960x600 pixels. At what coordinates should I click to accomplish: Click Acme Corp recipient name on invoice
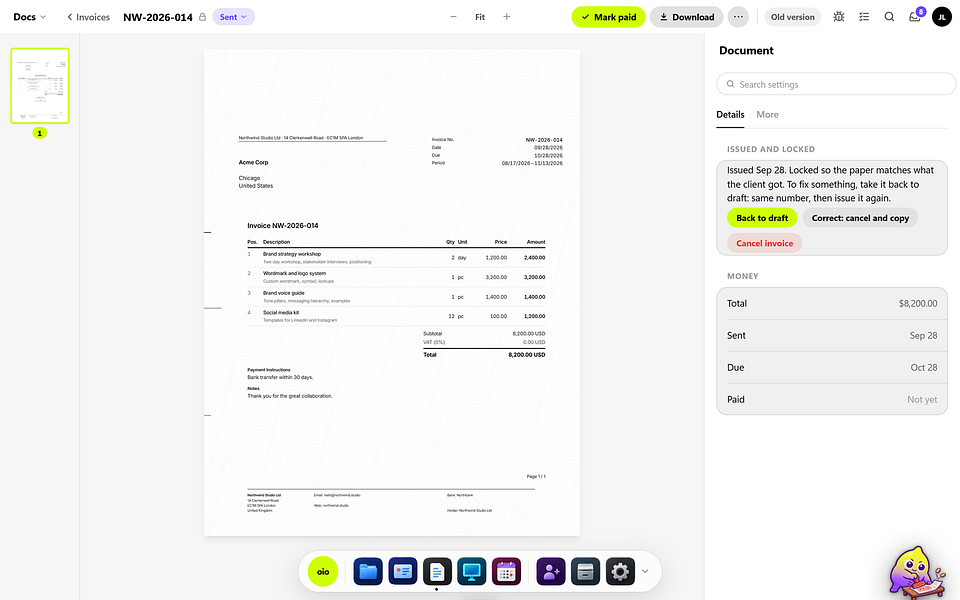tap(253, 162)
